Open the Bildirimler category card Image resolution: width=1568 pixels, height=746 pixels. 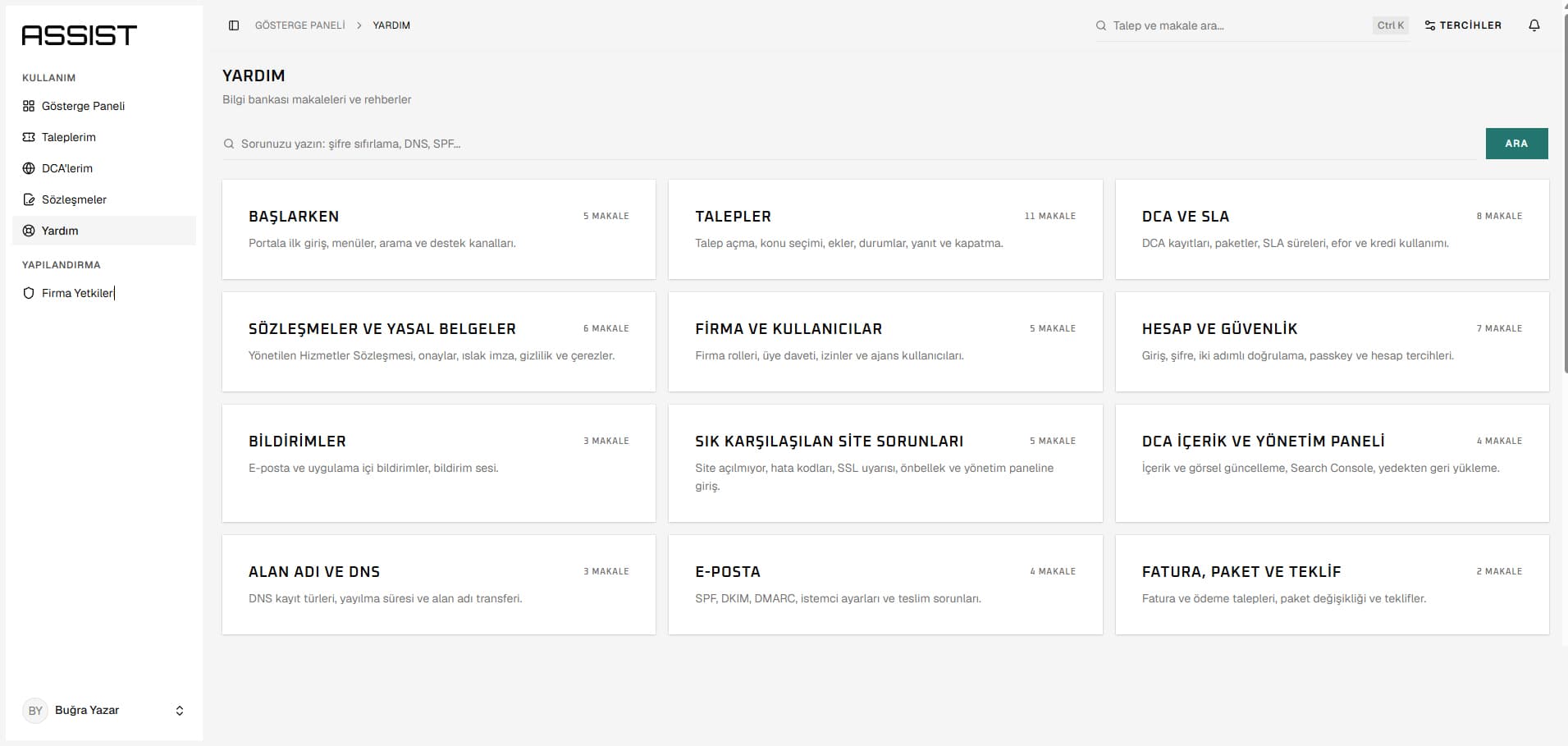tap(439, 463)
